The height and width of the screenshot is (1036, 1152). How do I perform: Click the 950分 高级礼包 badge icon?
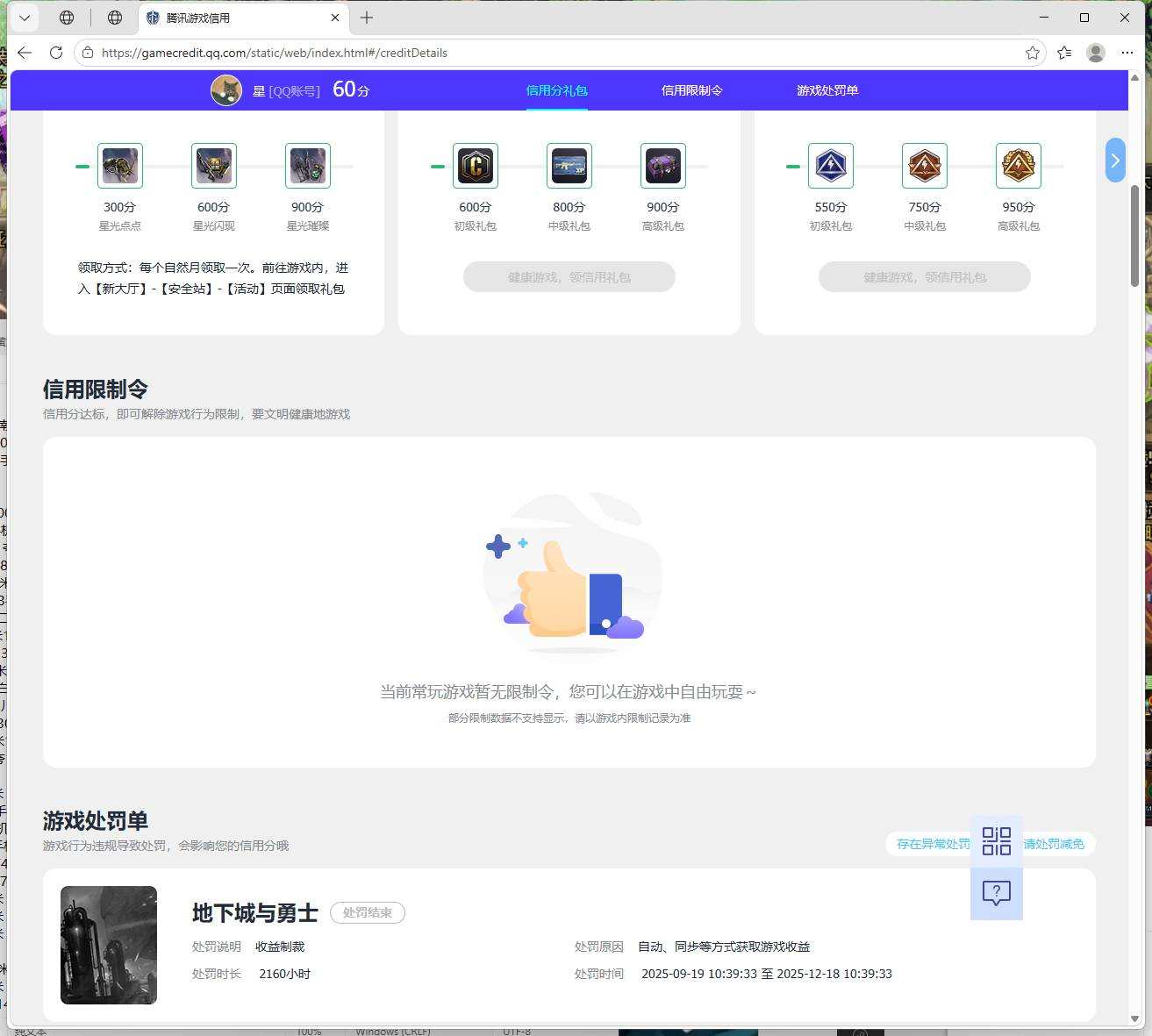point(1019,166)
